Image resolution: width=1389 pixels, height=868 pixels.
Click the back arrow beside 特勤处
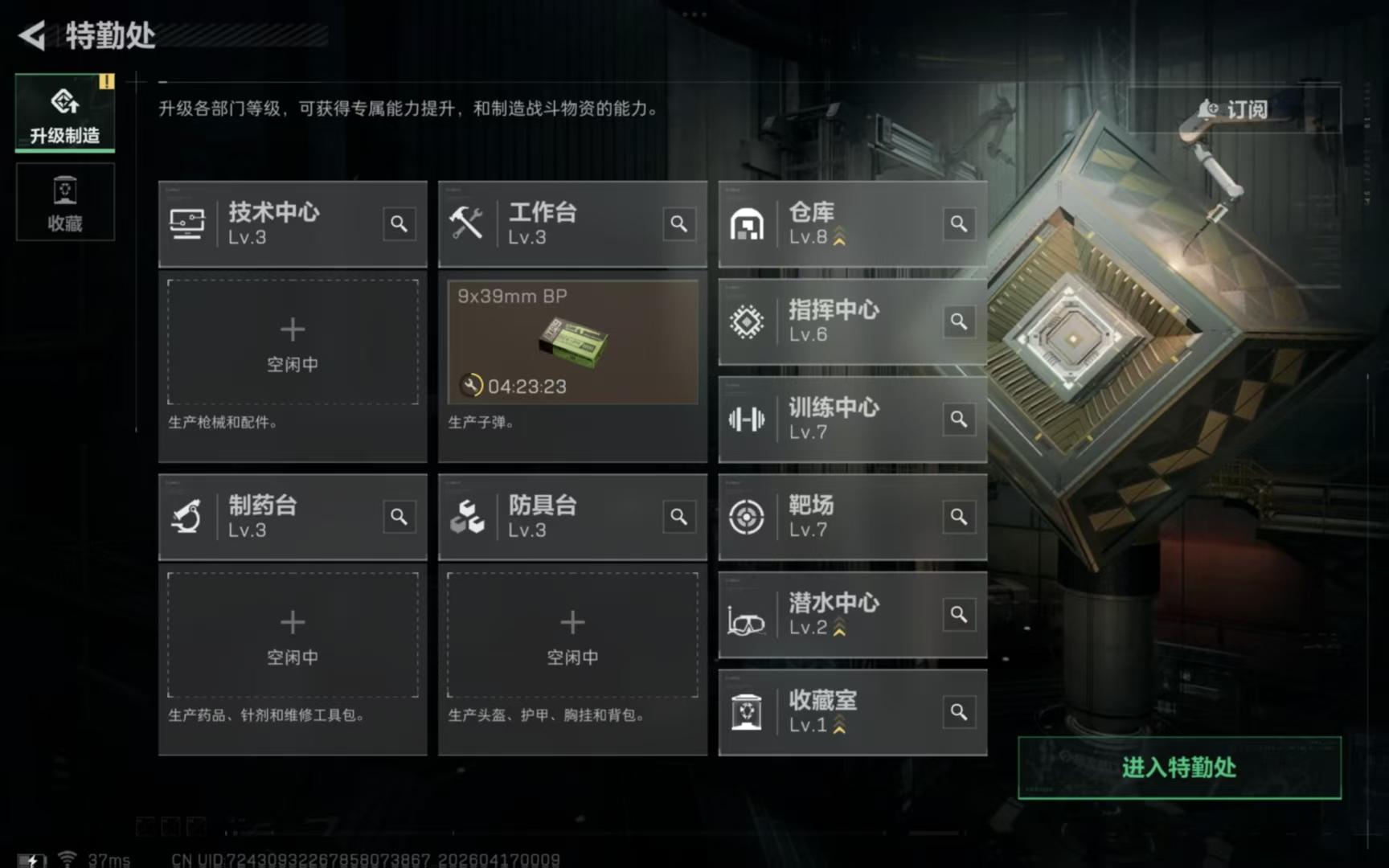coord(32,35)
